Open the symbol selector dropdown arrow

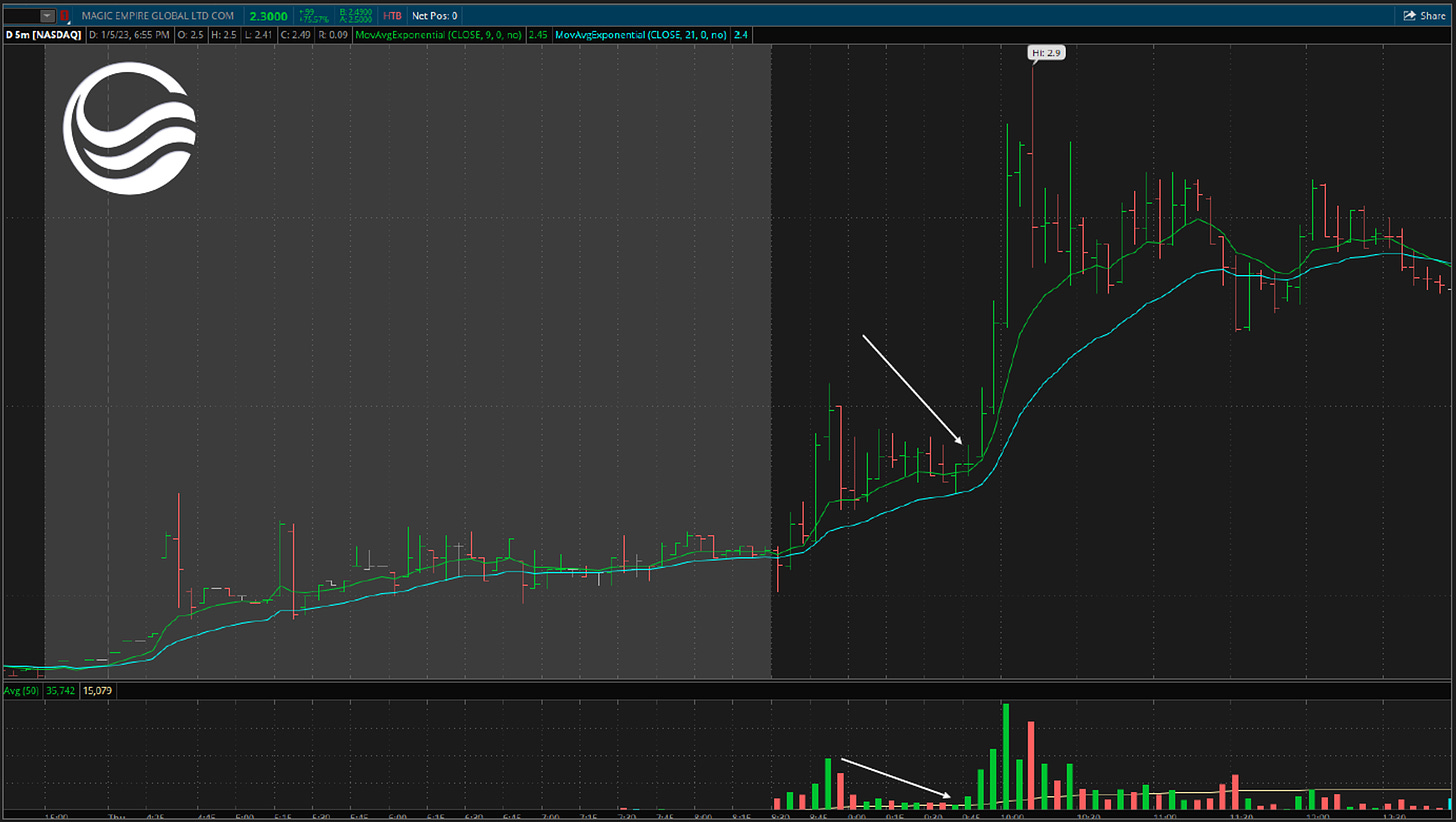point(47,16)
